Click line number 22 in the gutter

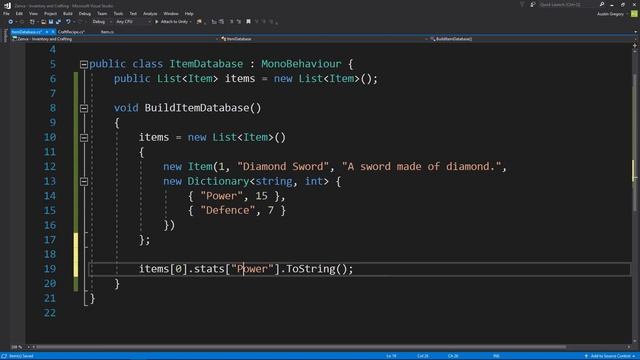[x=50, y=313]
